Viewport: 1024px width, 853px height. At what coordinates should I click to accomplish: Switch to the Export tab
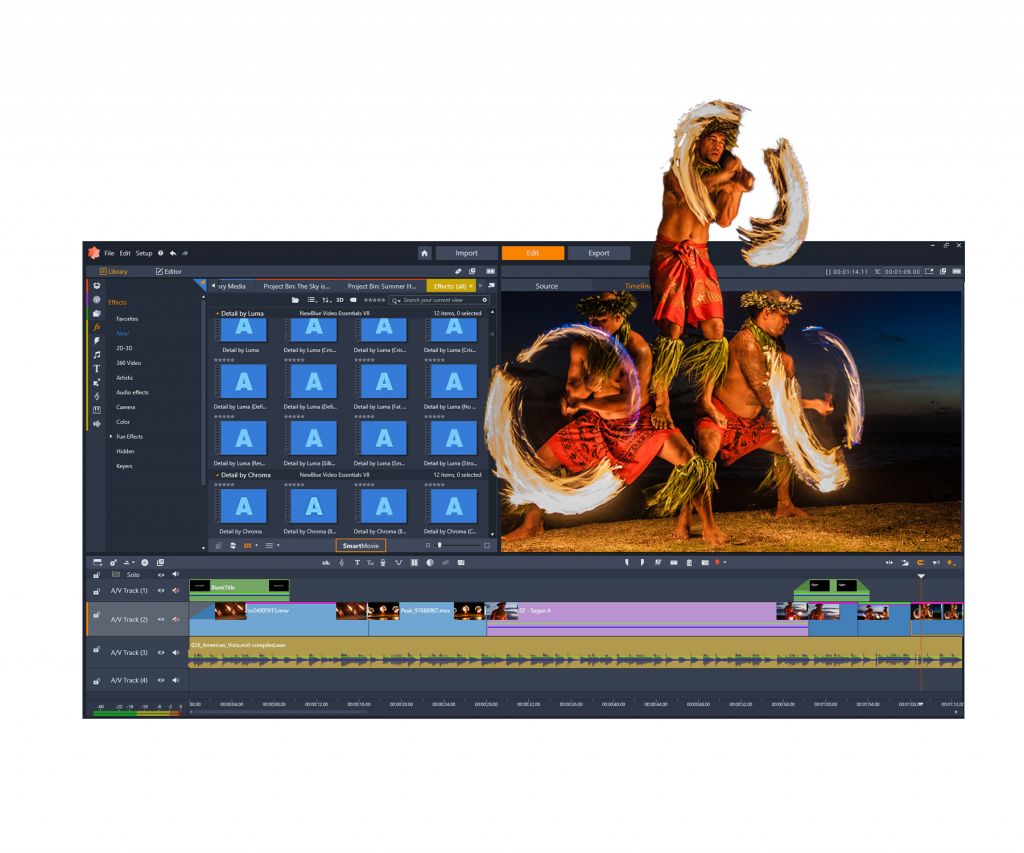(x=598, y=253)
